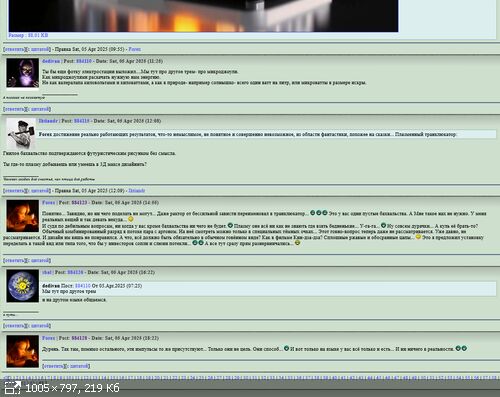Image resolution: width=500 pixels, height=397 pixels.
Task: Click the shal username link
Action: [47, 272]
